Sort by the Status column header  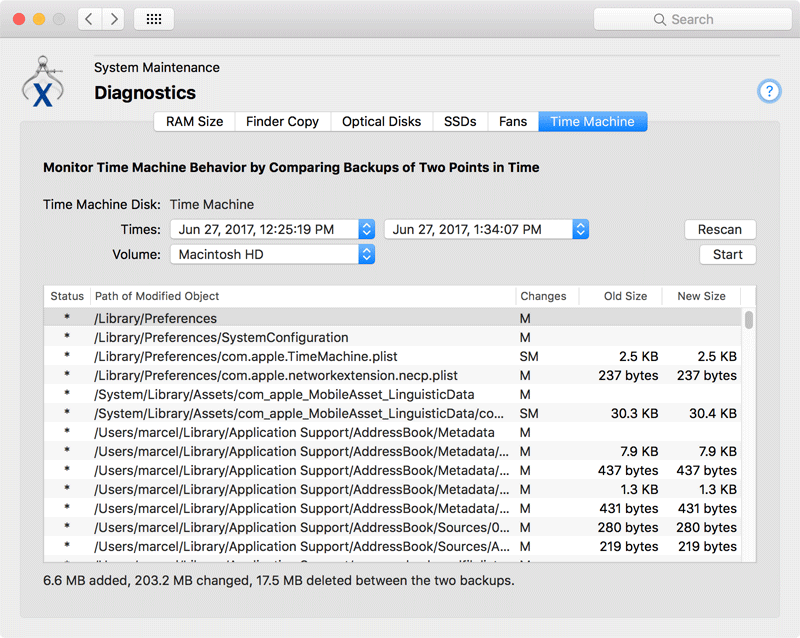point(67,296)
